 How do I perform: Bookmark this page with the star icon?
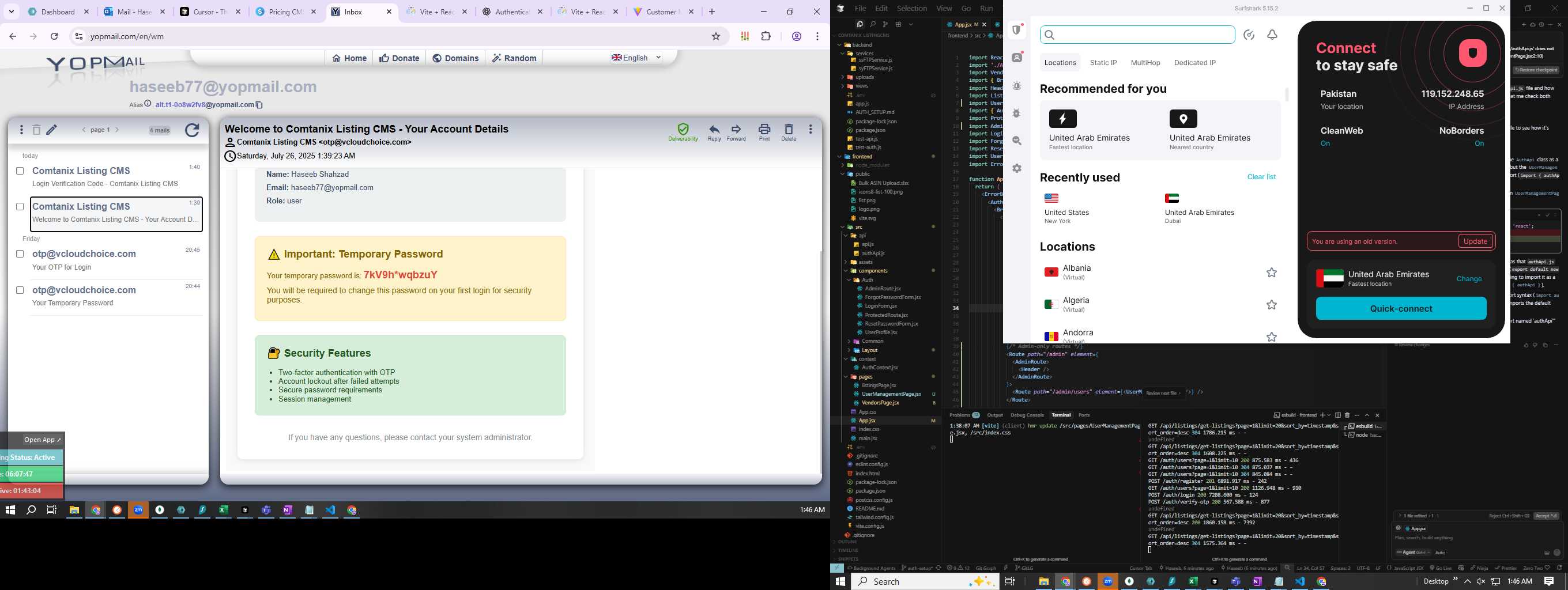(x=716, y=36)
